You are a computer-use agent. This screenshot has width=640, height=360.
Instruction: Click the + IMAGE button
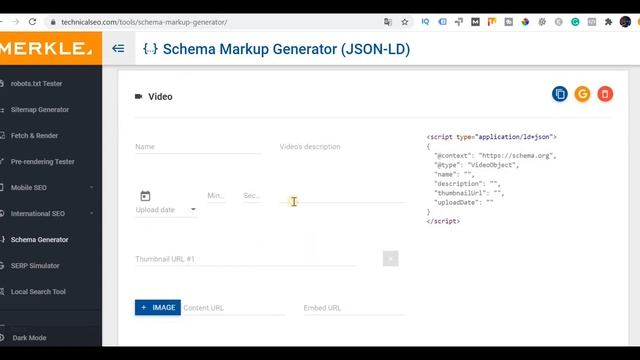pyautogui.click(x=158, y=307)
